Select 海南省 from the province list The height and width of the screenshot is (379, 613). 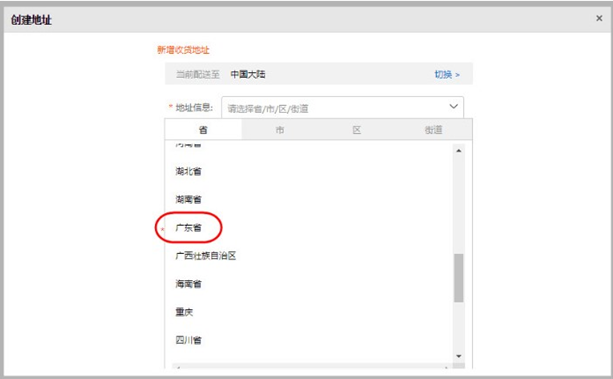point(188,284)
